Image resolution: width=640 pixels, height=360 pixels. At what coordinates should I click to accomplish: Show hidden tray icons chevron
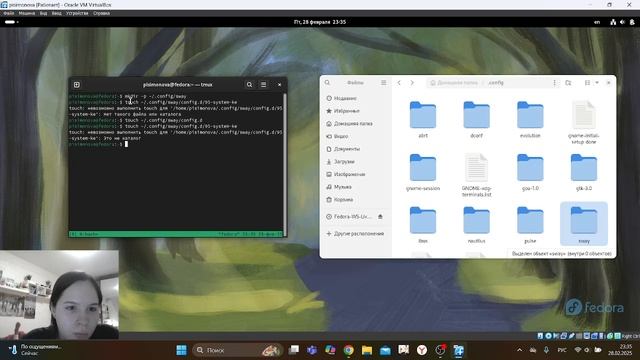(519, 350)
